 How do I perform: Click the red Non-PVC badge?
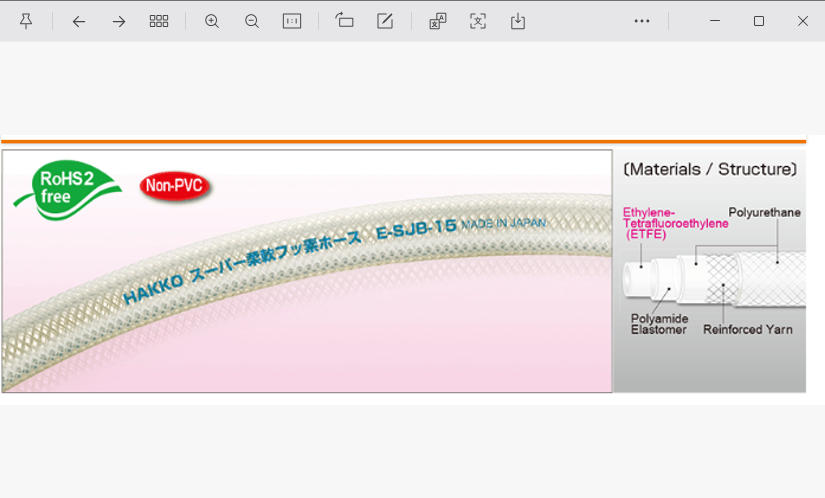tap(175, 186)
